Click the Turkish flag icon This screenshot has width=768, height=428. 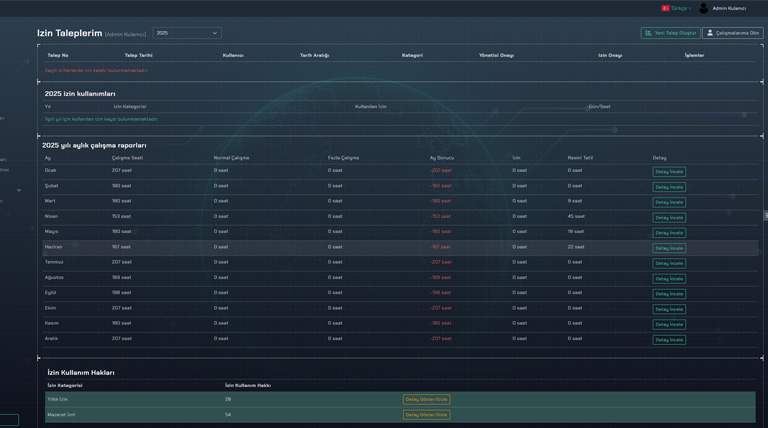click(665, 8)
